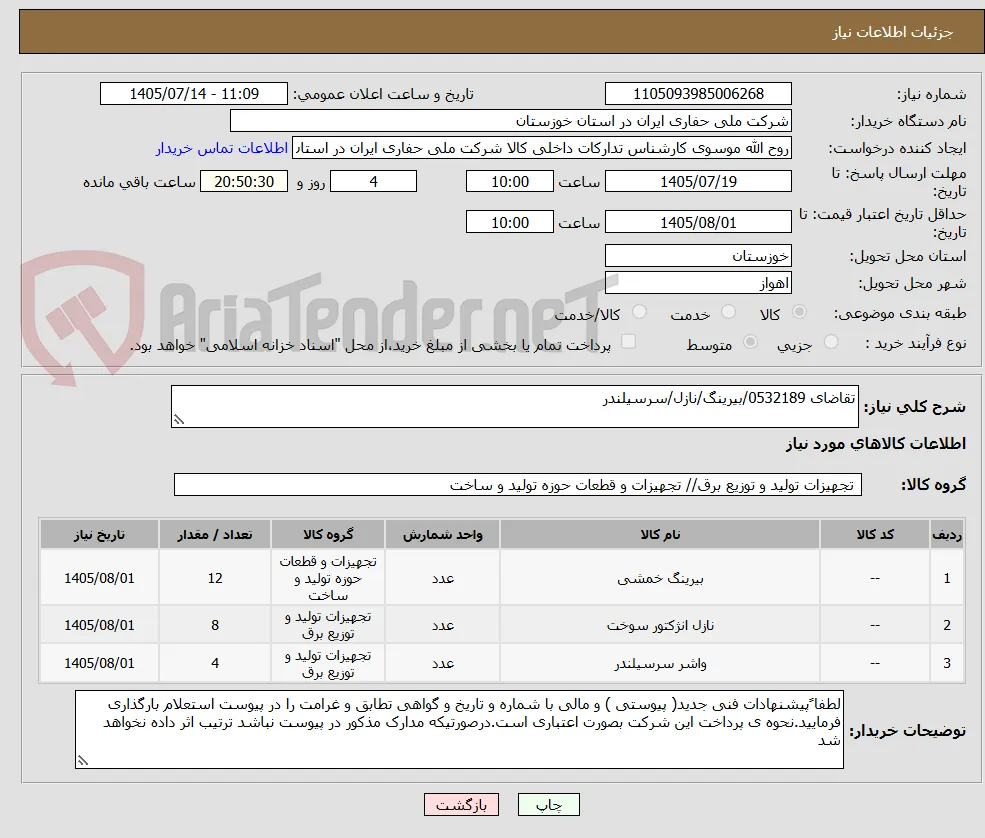Click the unit عدد cell of نازل row

tap(442, 625)
